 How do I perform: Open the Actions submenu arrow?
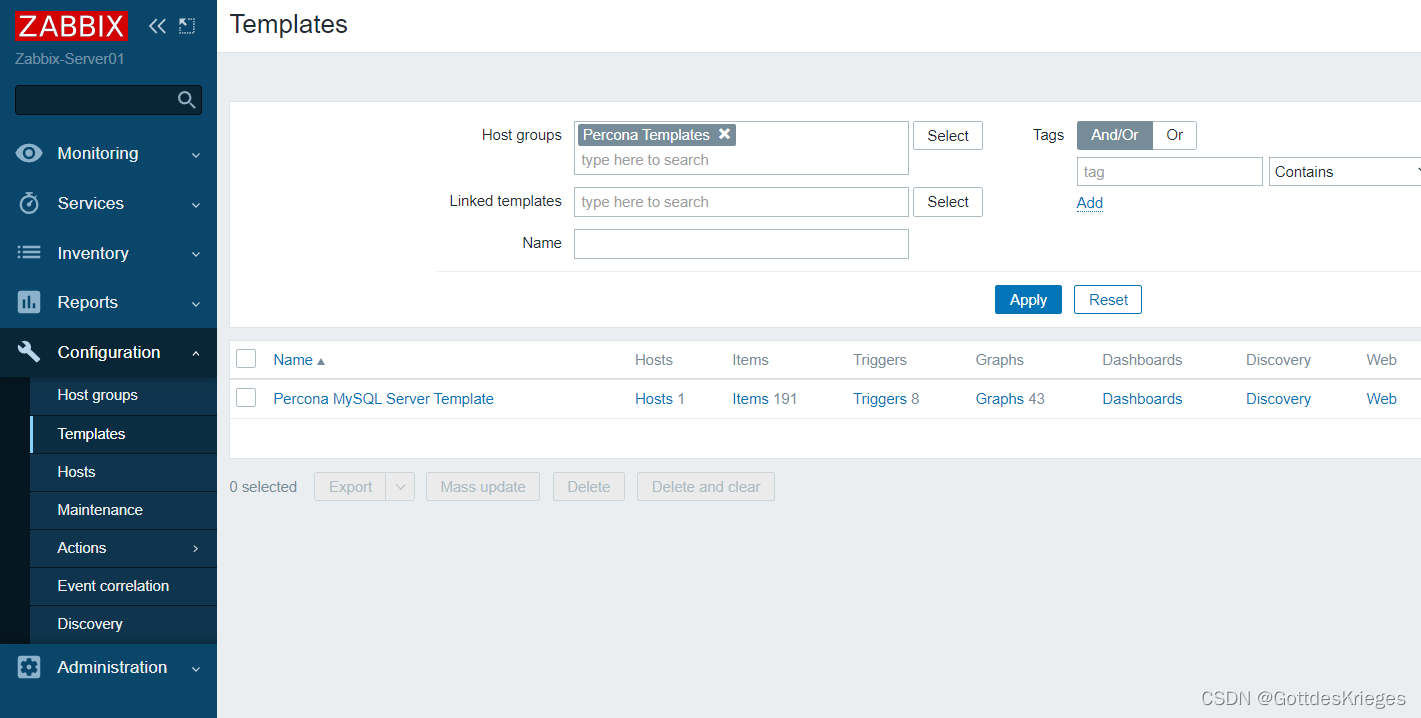point(196,549)
